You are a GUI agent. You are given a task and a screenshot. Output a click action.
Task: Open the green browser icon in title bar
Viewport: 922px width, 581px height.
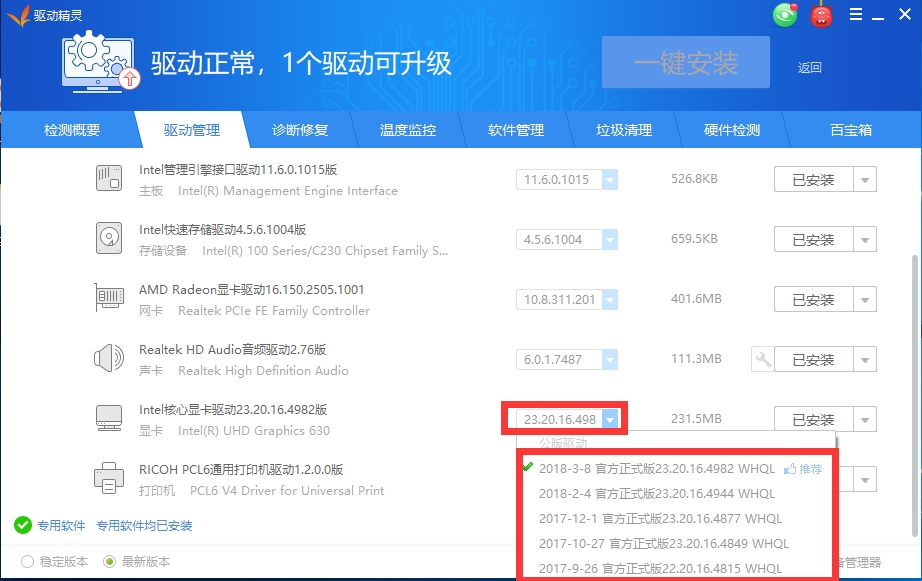pos(785,15)
